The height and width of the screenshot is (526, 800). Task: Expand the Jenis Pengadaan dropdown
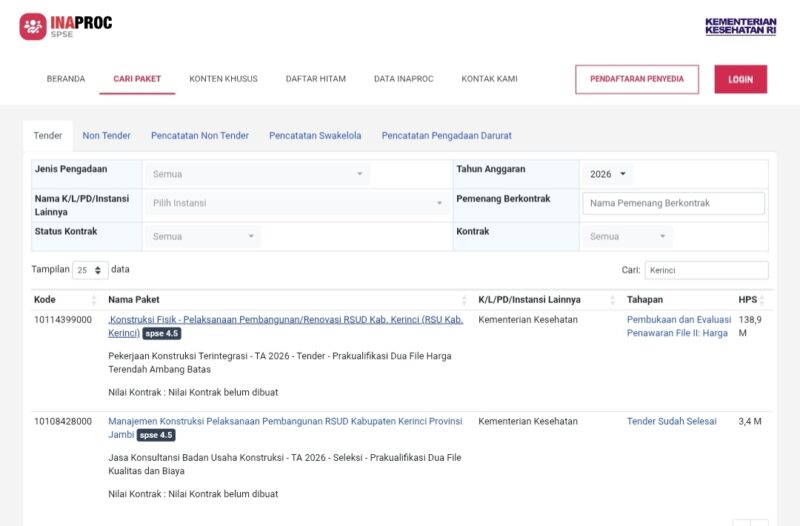pyautogui.click(x=258, y=174)
